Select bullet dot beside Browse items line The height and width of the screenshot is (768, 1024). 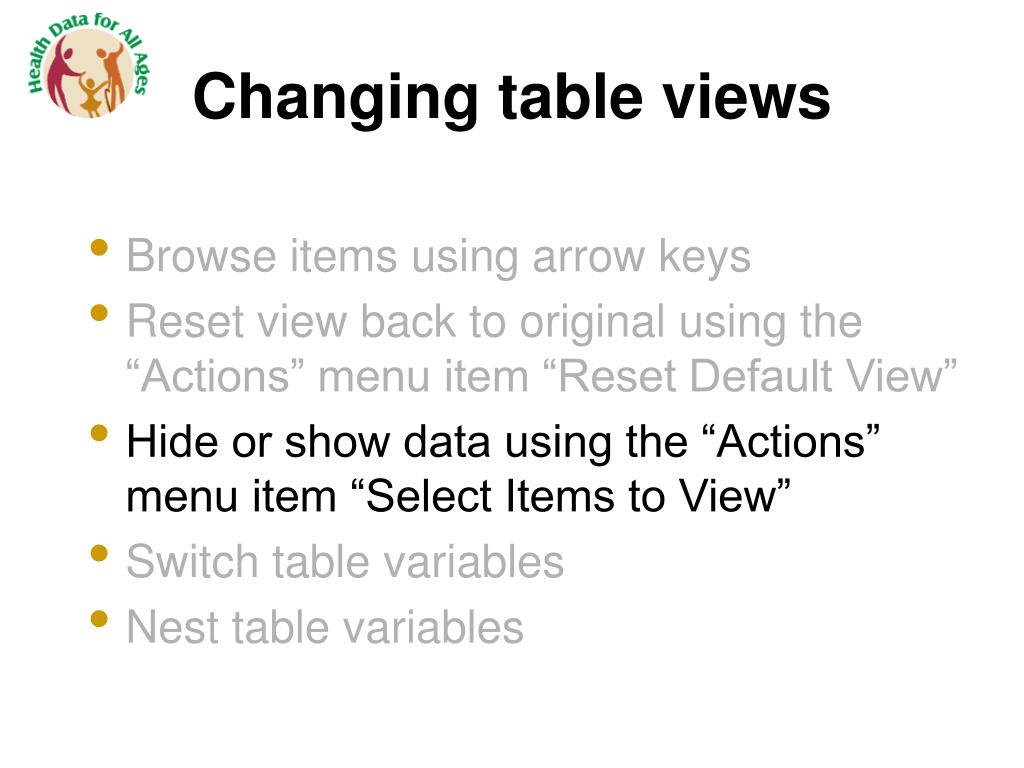click(99, 248)
